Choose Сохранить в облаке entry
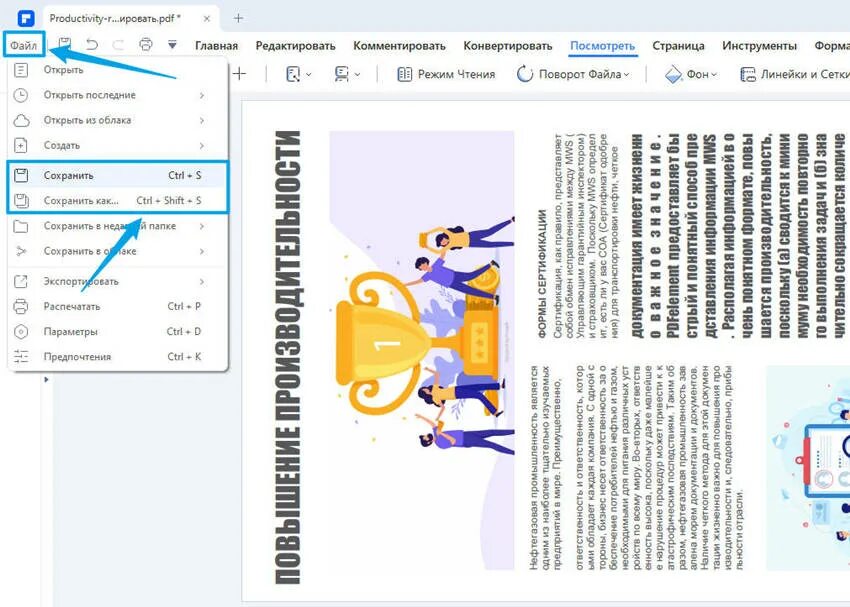This screenshot has height=607, width=850. (118, 251)
